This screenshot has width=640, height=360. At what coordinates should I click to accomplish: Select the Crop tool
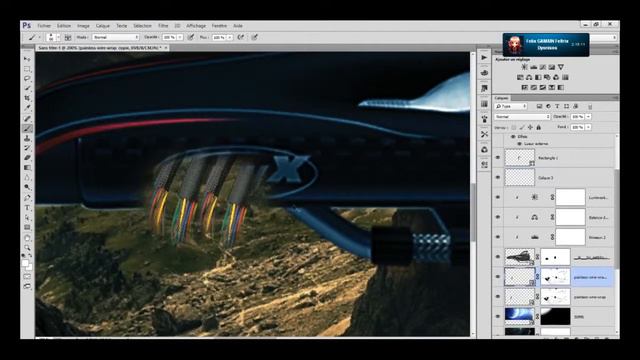[x=27, y=98]
